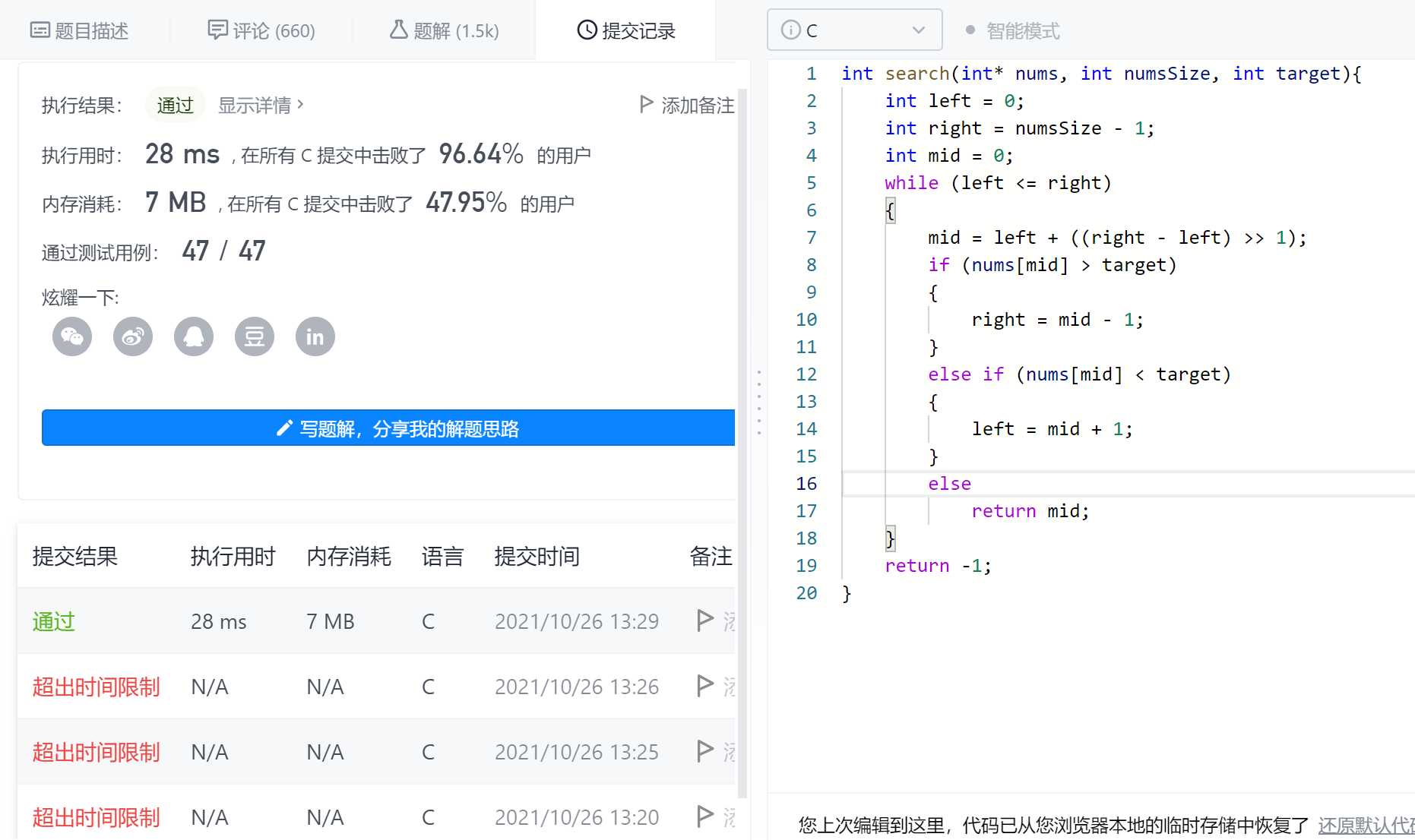Click the panel divider drag handle
The width and height of the screenshot is (1415, 840).
coord(758,403)
